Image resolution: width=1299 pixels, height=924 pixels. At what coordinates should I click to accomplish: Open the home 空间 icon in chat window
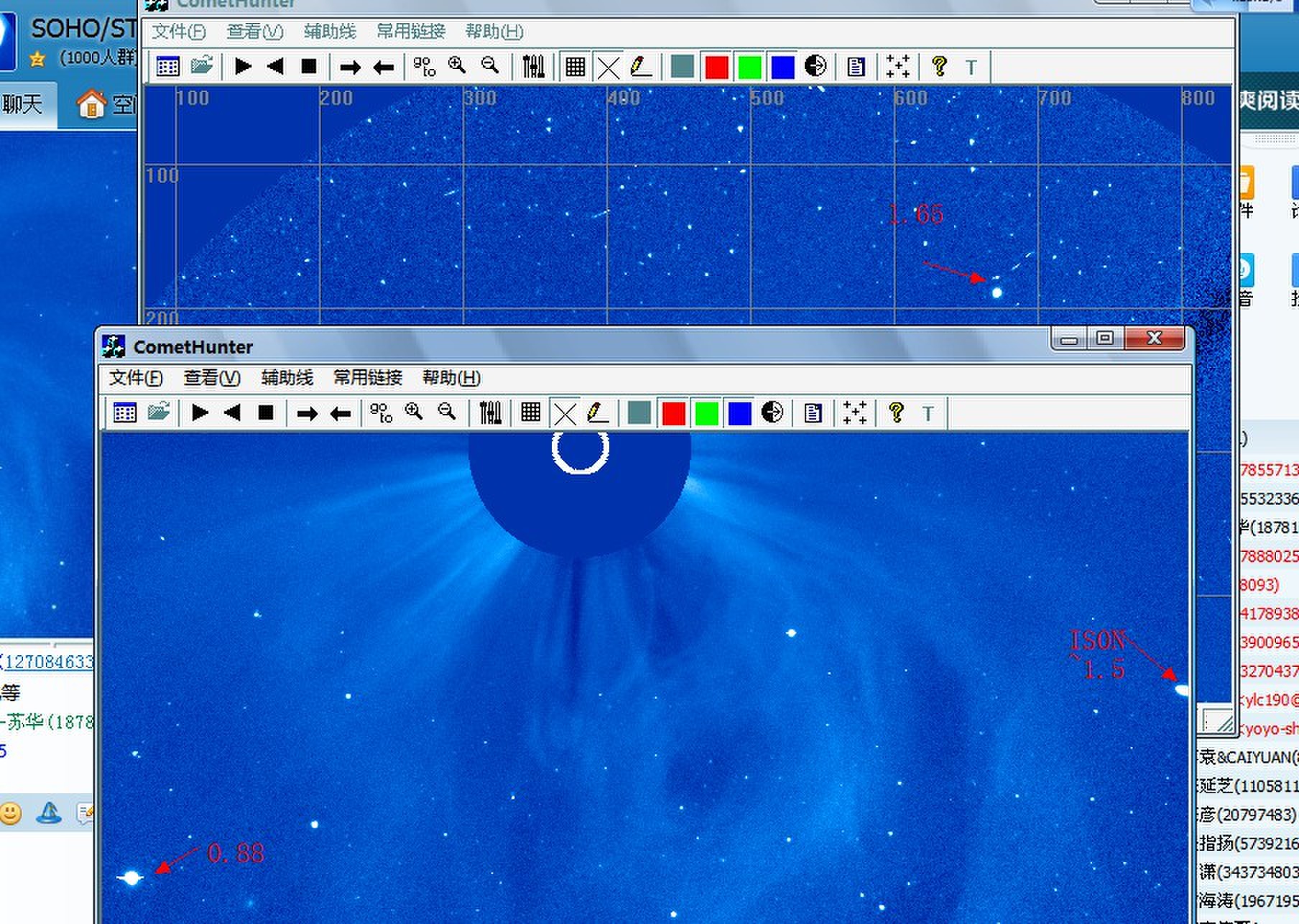click(91, 104)
